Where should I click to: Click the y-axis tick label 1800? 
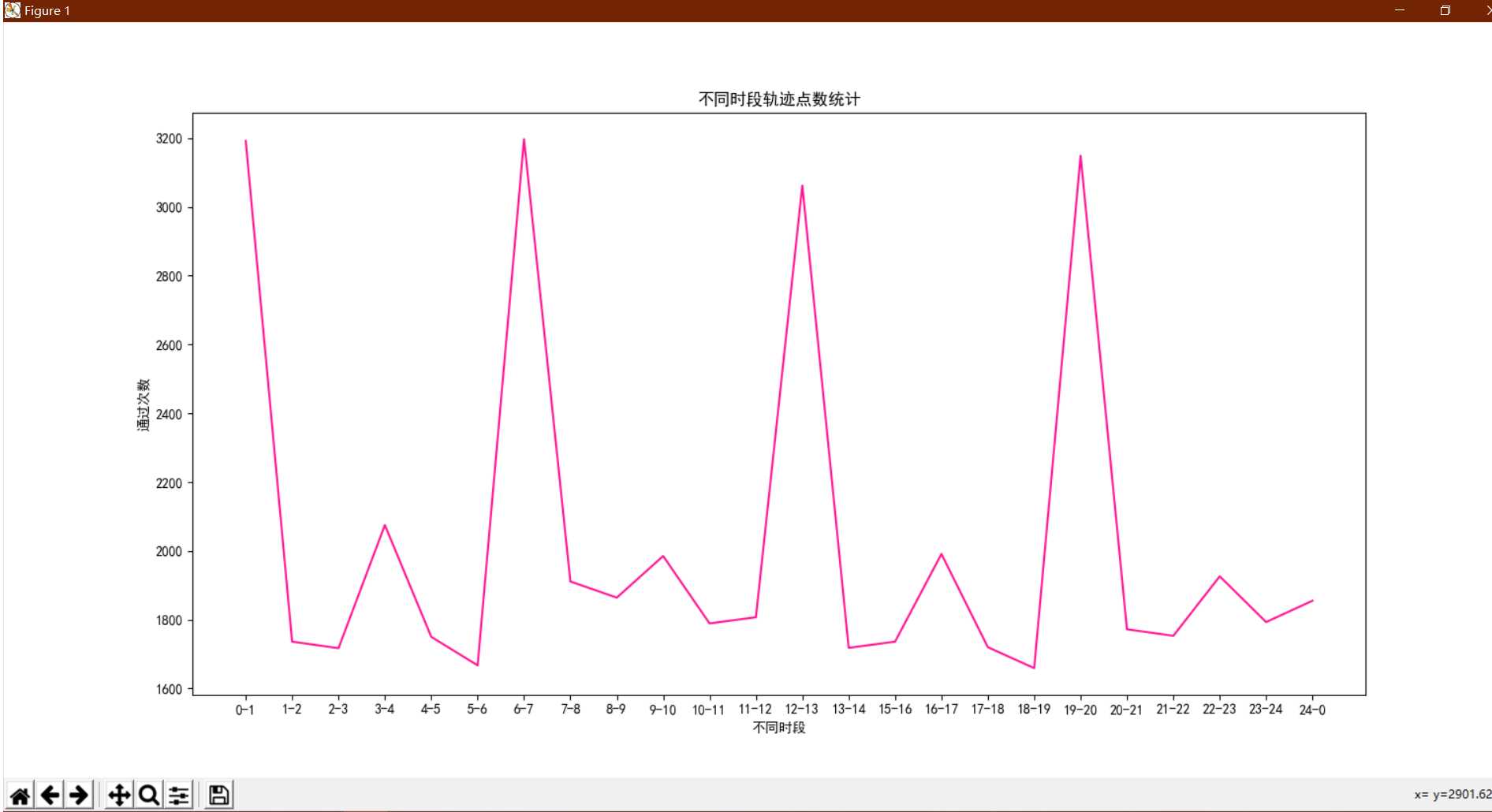pyautogui.click(x=169, y=620)
